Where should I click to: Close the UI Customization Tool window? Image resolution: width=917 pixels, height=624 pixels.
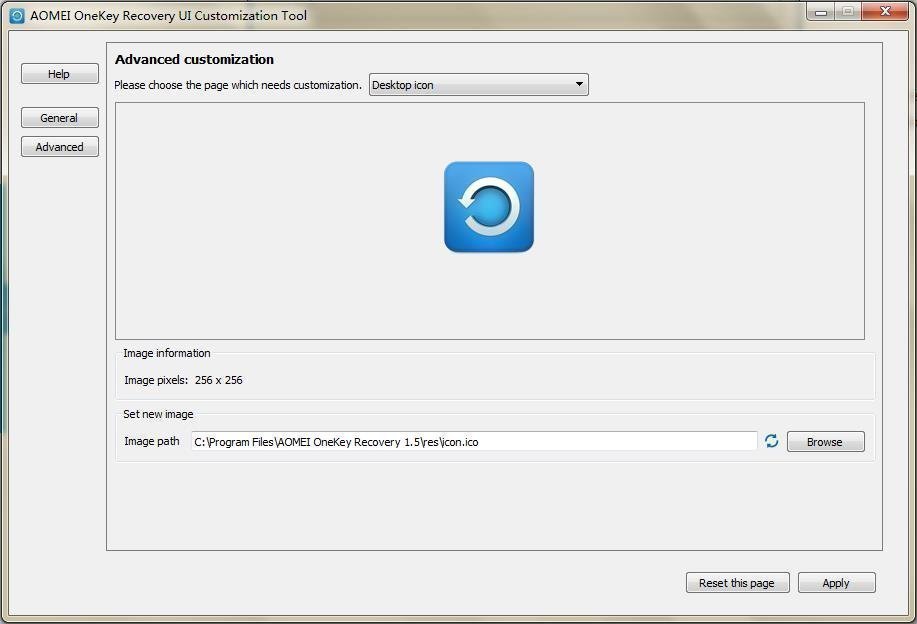click(885, 11)
